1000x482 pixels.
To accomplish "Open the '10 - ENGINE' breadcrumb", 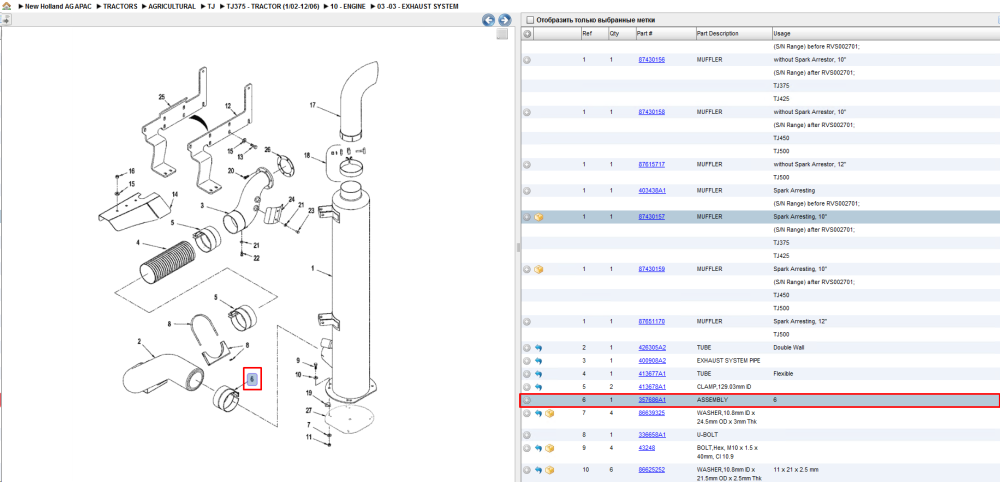I will click(348, 6).
